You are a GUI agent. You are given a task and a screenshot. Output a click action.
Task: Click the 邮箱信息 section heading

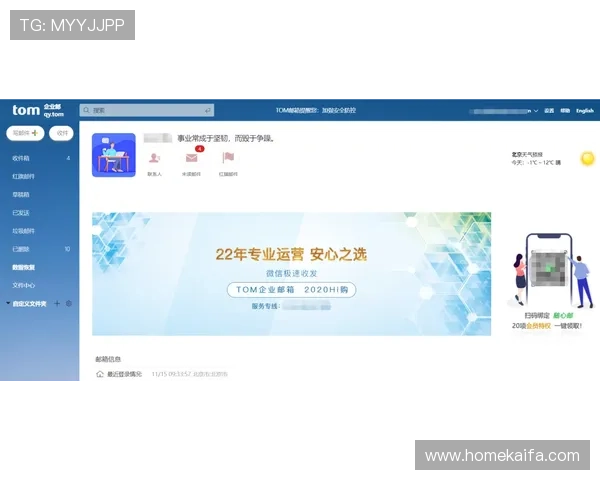tap(108, 359)
